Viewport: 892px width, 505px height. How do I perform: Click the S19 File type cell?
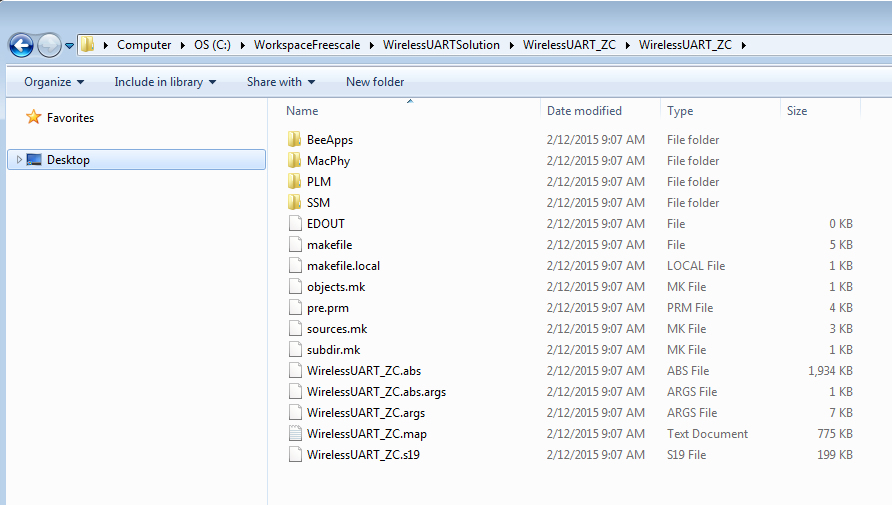(x=686, y=456)
